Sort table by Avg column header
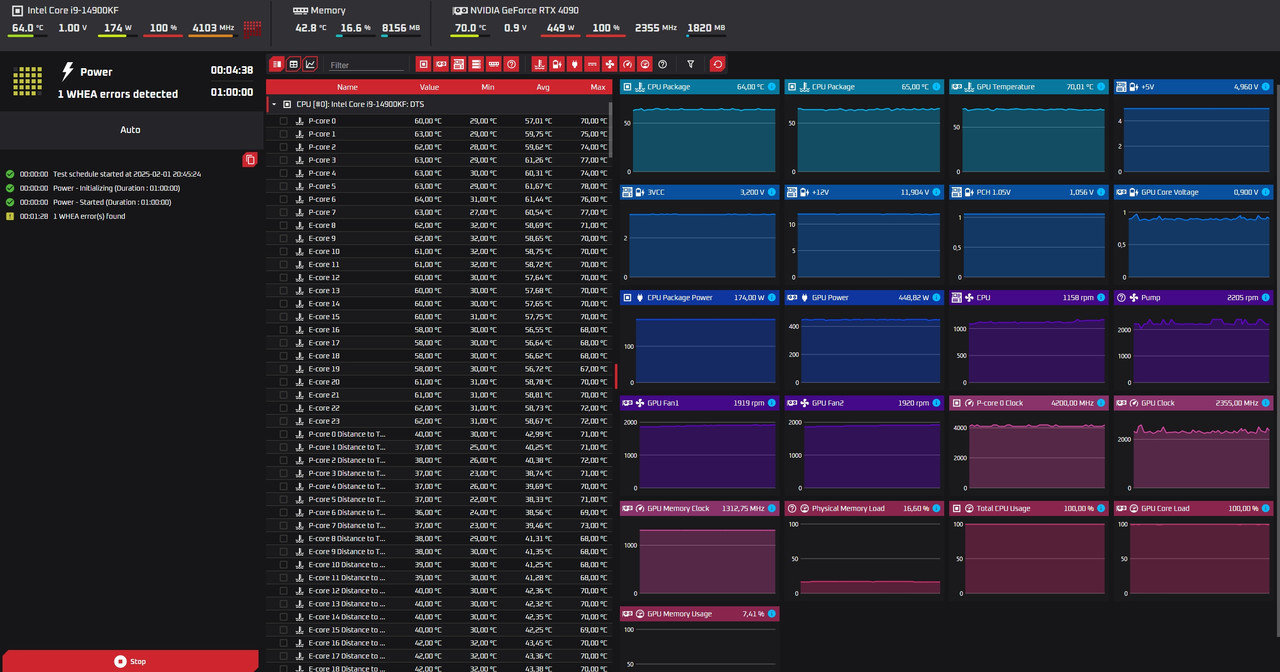1280x672 pixels. coord(543,87)
